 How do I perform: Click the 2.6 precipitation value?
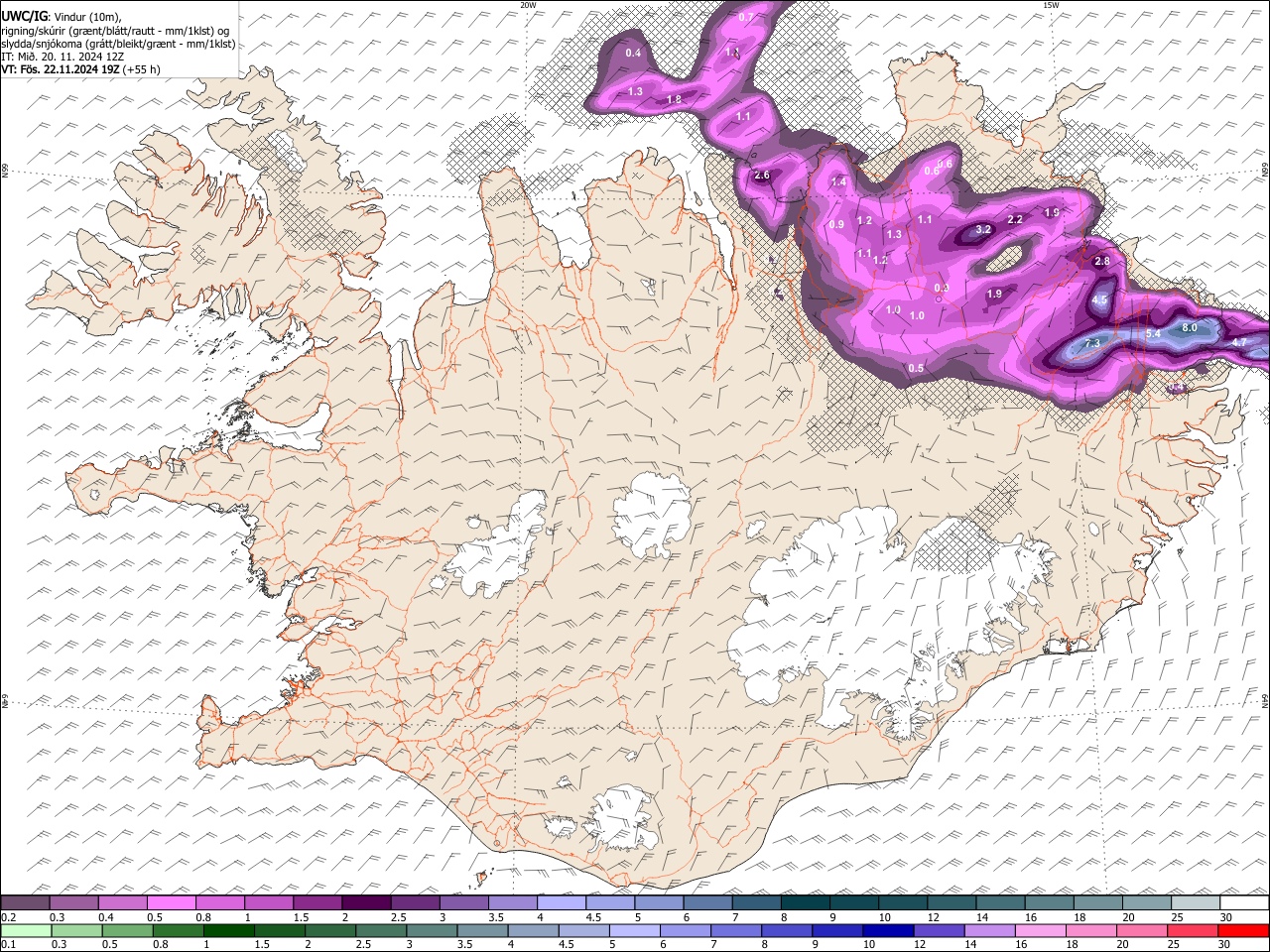coord(762,176)
